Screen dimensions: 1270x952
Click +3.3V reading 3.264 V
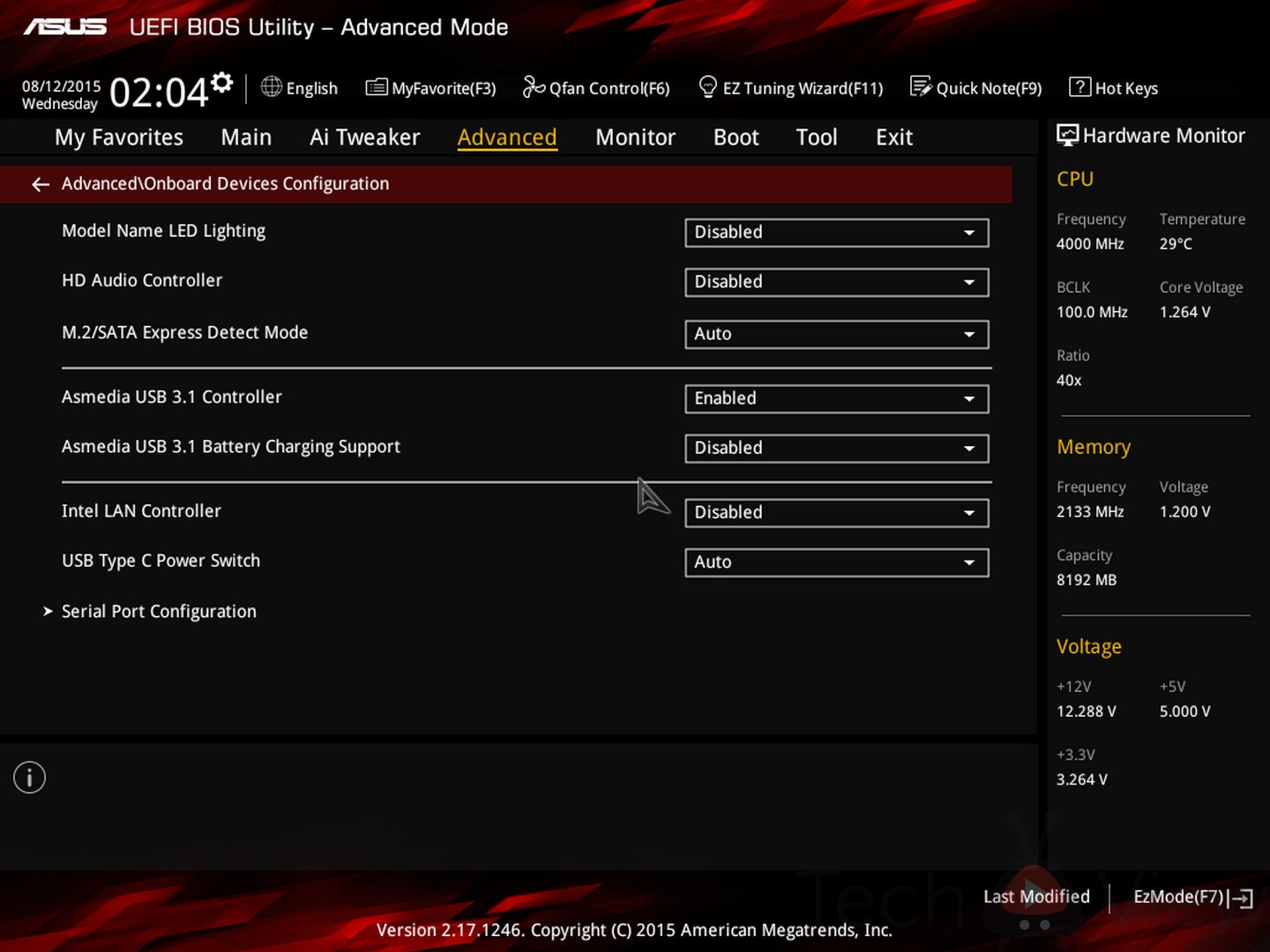(1082, 780)
